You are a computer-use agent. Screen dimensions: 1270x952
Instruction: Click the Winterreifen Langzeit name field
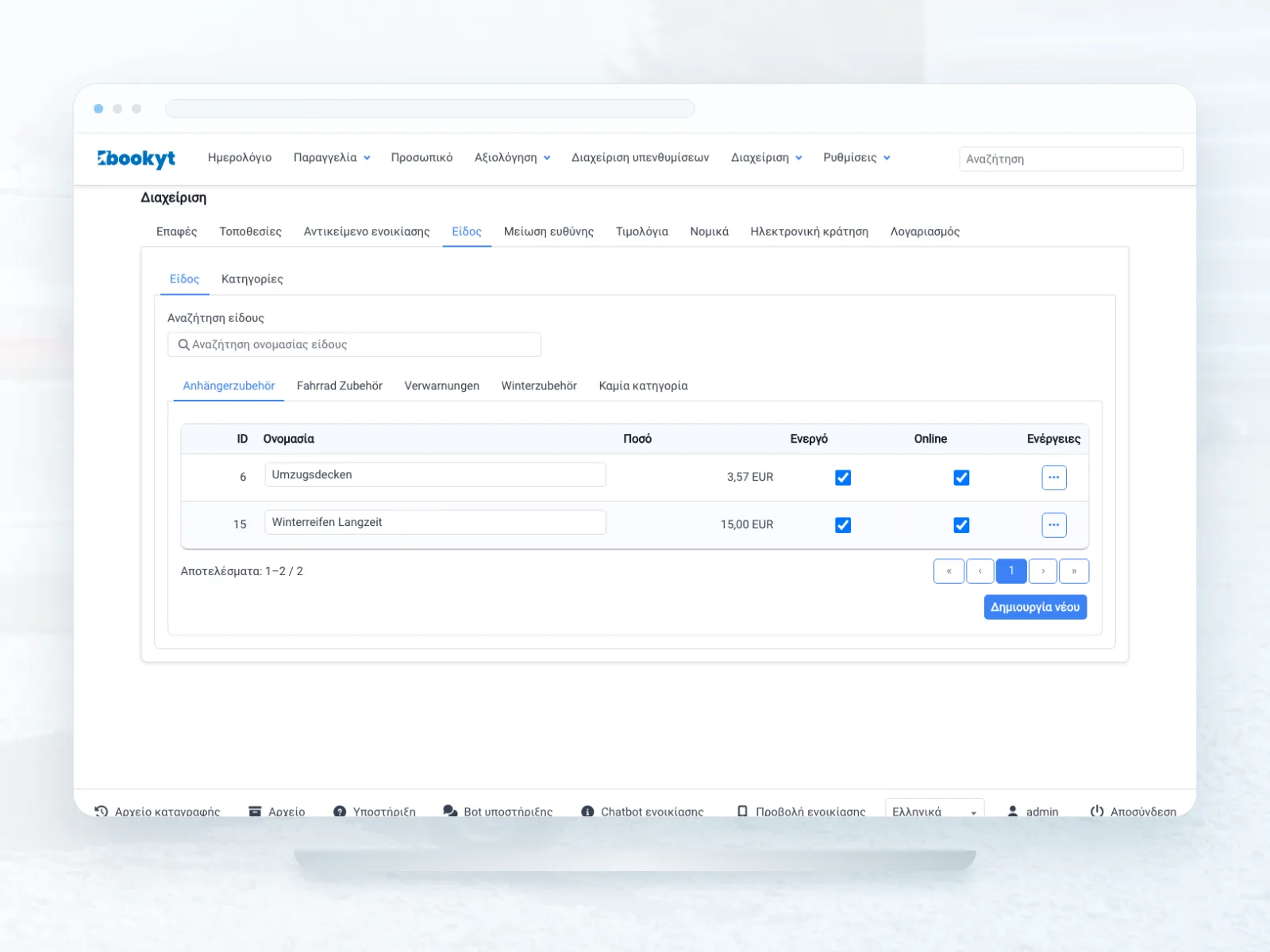pos(435,522)
